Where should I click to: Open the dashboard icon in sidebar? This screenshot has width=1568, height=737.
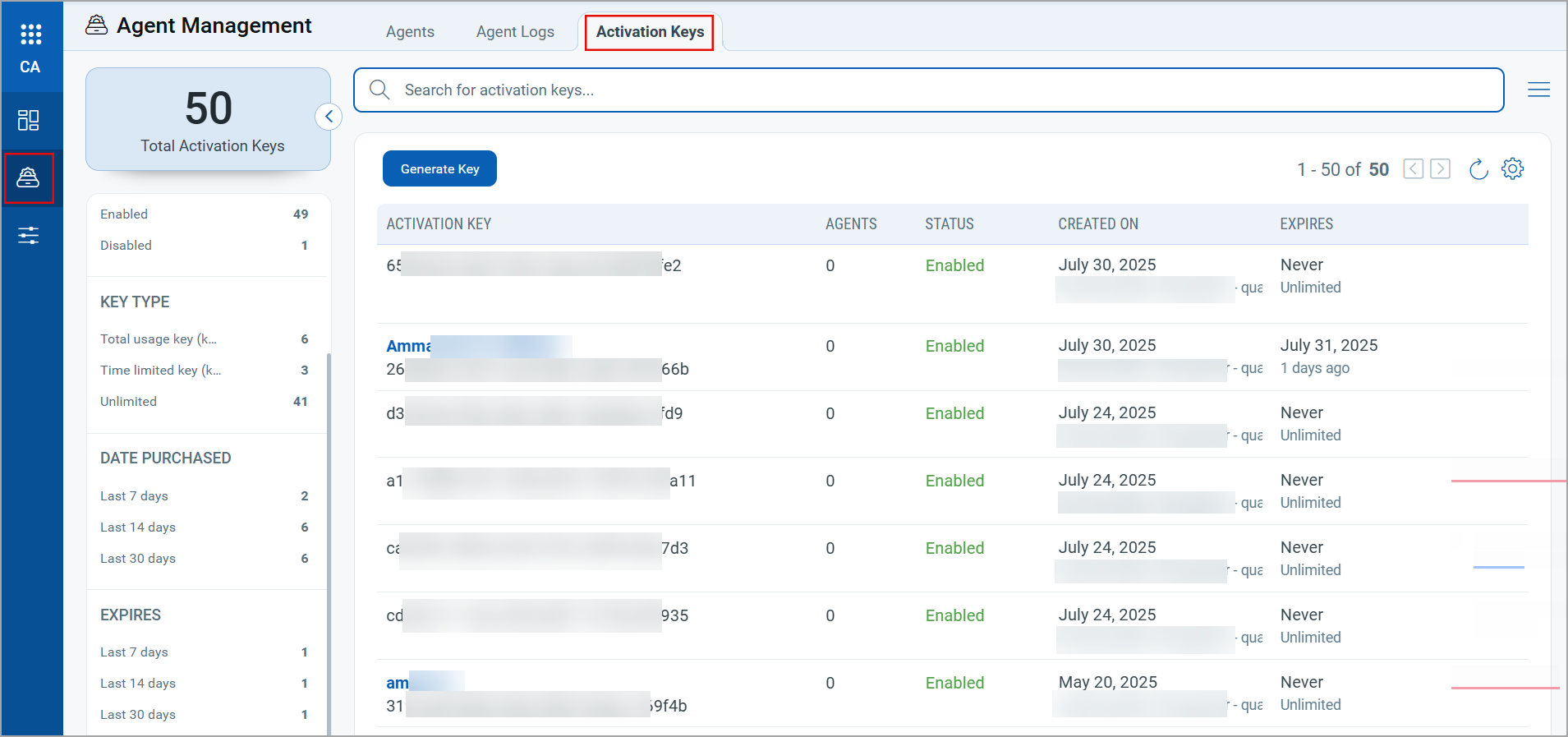(x=29, y=121)
